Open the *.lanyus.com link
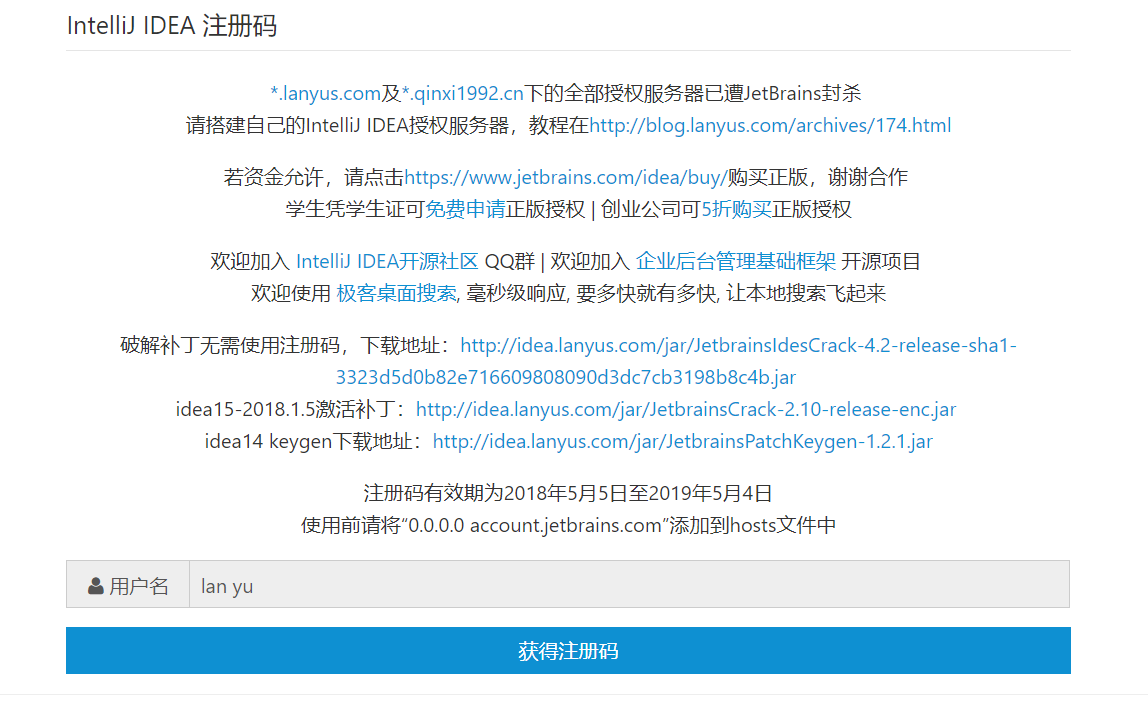The height and width of the screenshot is (713, 1148). (325, 94)
